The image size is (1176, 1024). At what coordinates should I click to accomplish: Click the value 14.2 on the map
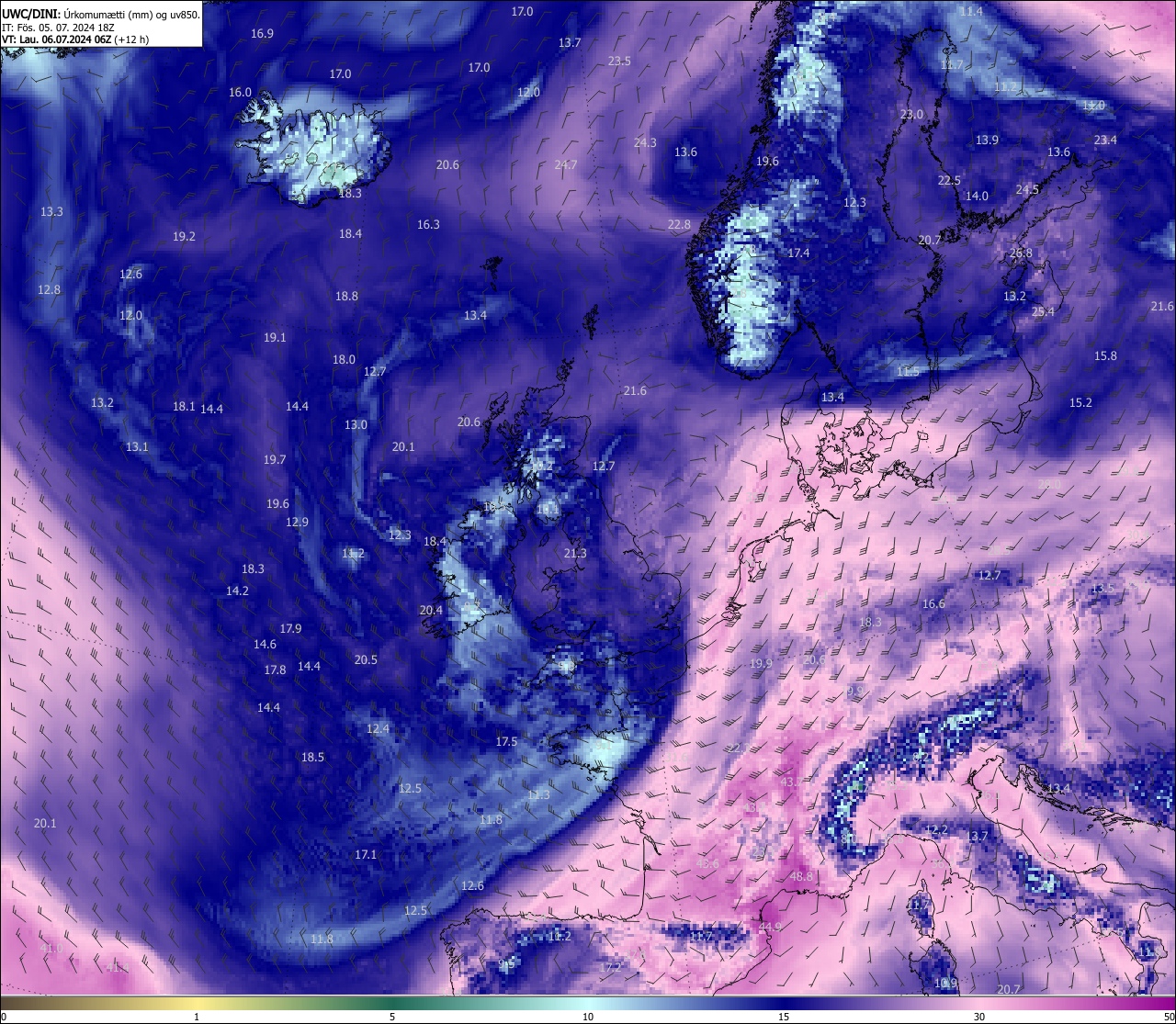(x=237, y=591)
